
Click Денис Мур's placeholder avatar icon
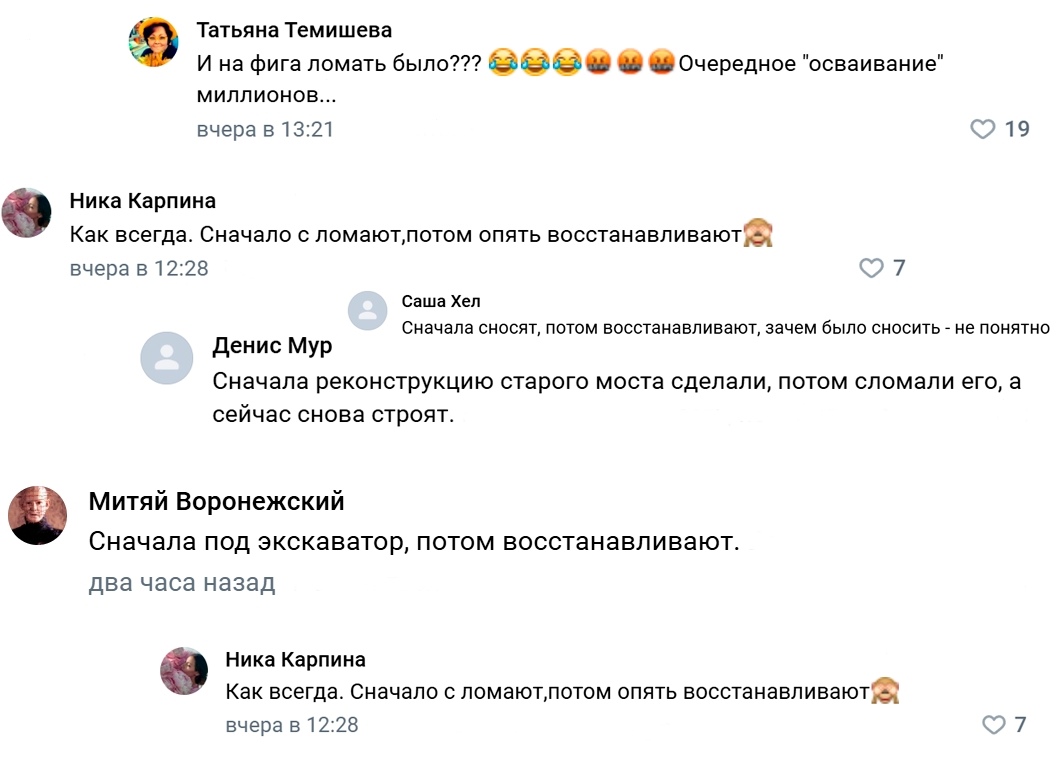(x=166, y=358)
